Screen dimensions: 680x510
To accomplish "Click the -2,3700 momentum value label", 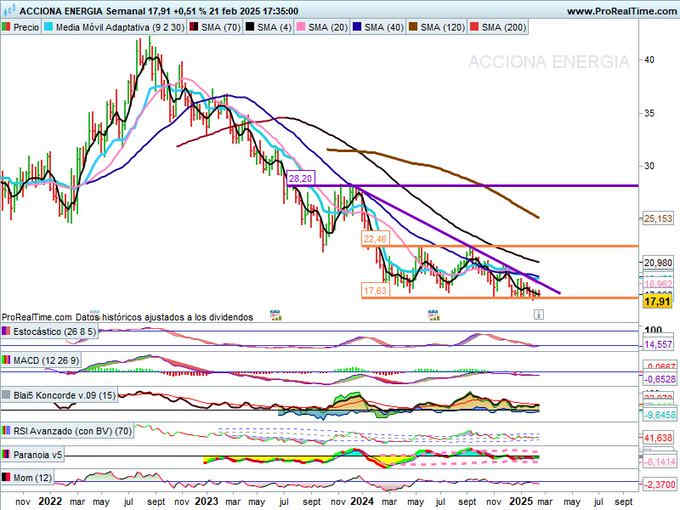I will (659, 484).
